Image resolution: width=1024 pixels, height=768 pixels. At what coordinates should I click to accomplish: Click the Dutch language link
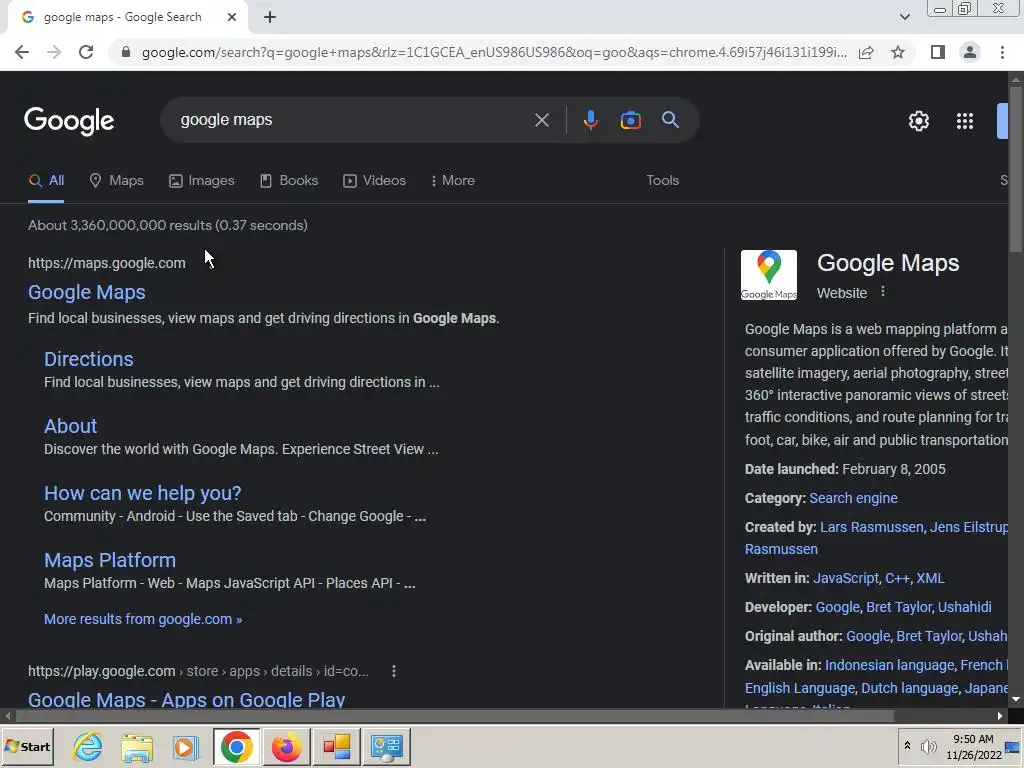[x=909, y=688]
